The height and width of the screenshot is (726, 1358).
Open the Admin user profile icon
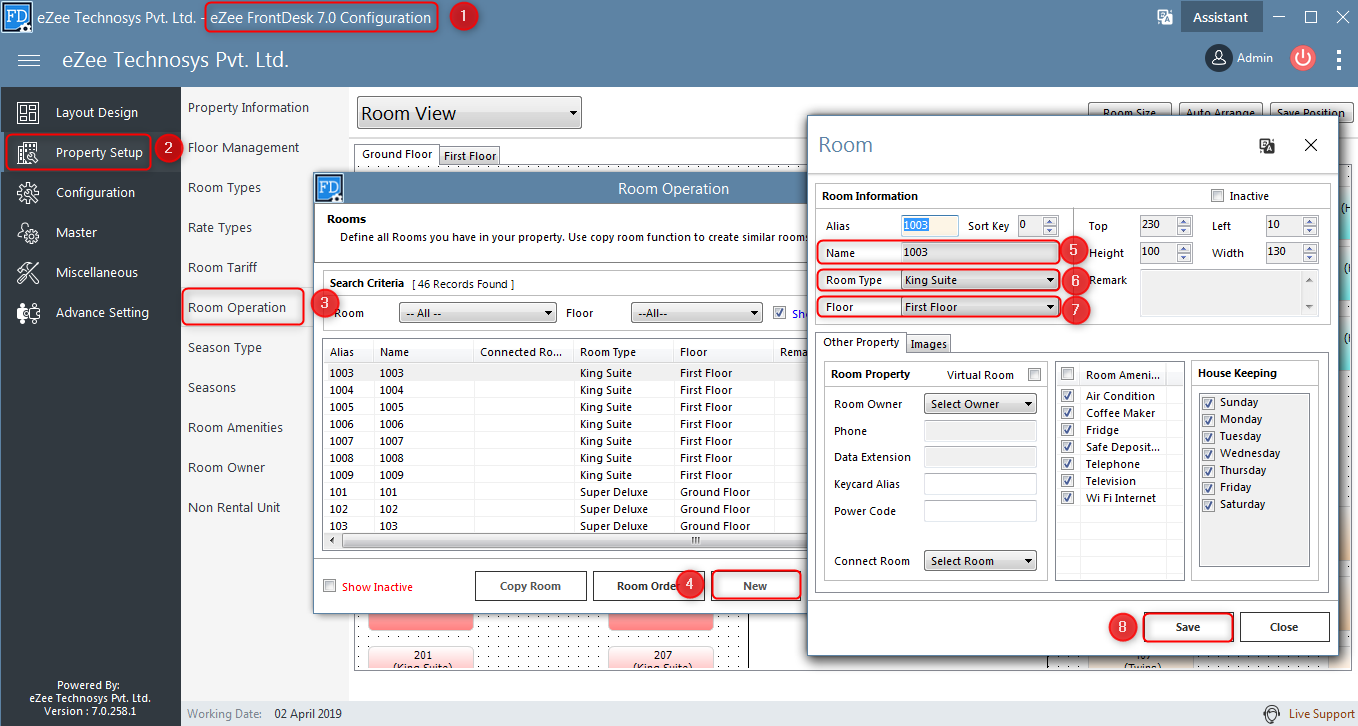1218,58
